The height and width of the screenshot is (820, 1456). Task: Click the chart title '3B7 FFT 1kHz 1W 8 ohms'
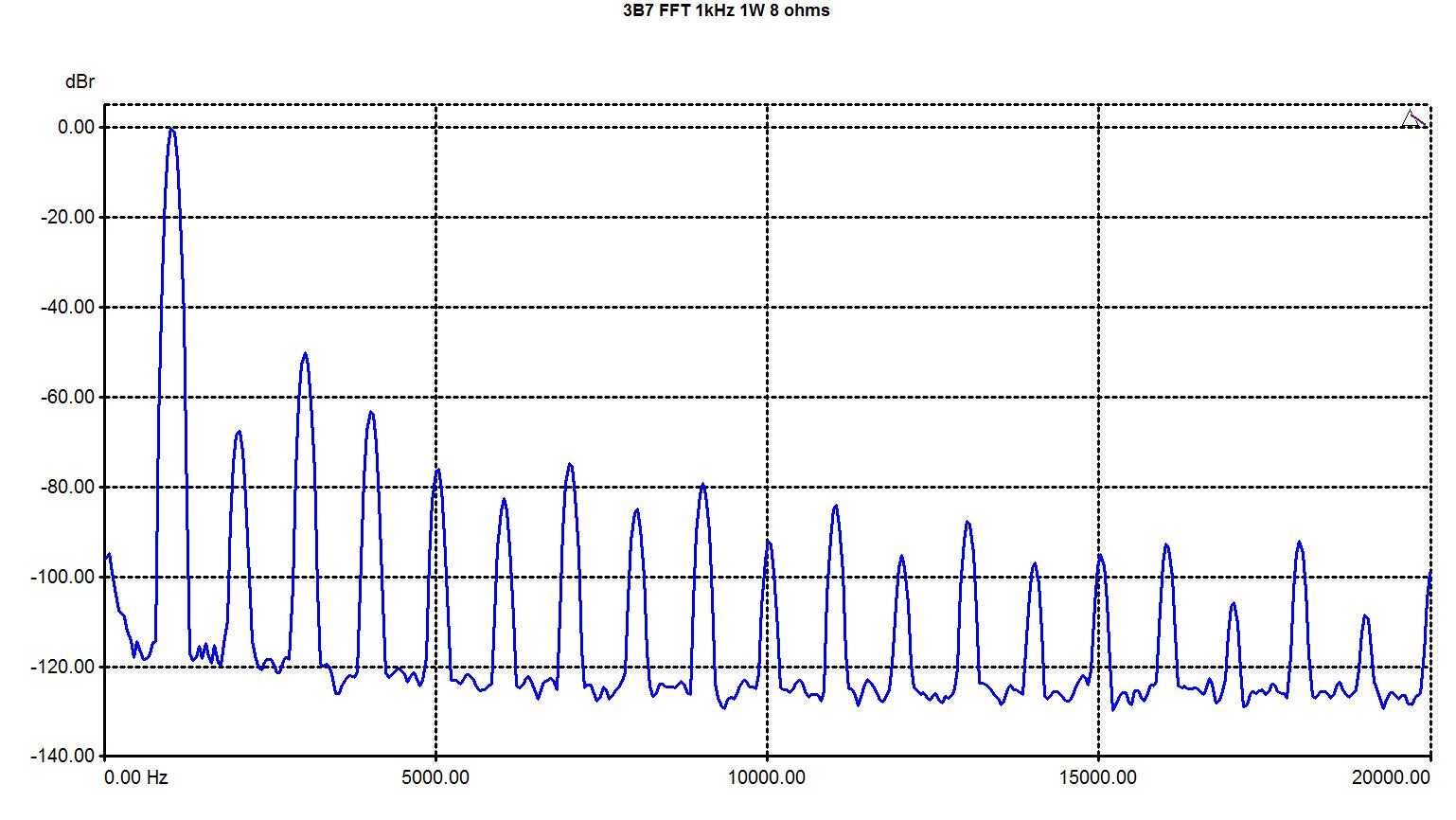coord(728,10)
